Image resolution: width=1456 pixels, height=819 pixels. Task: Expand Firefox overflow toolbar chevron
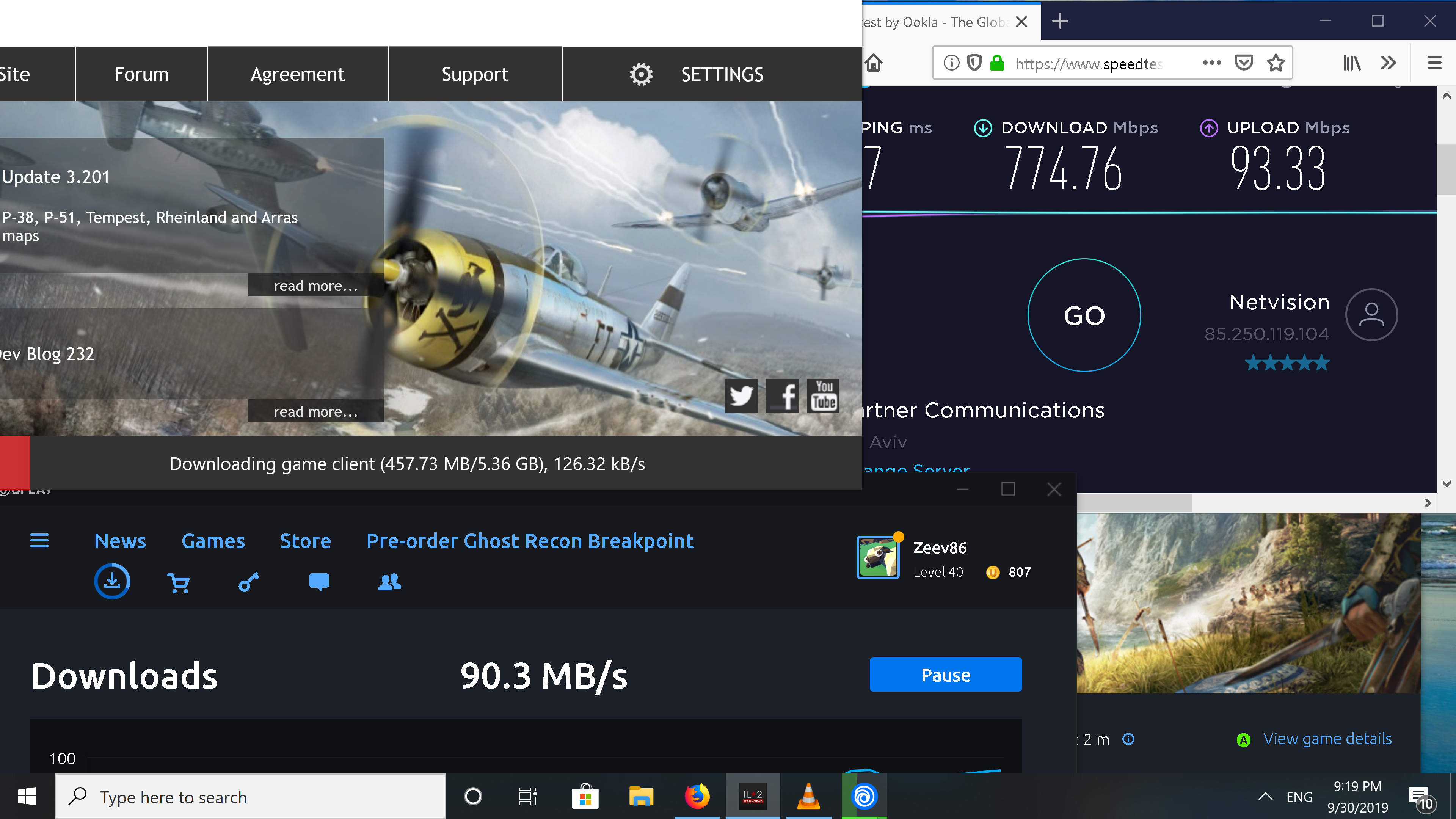tap(1388, 63)
